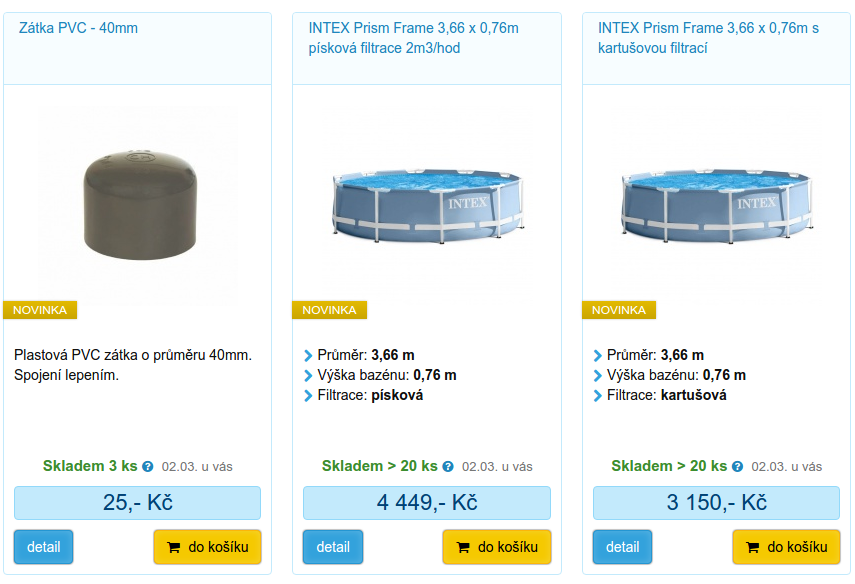The height and width of the screenshot is (584, 855).
Task: Click the cart icon on the Zátka PVC button
Action: (x=173, y=548)
